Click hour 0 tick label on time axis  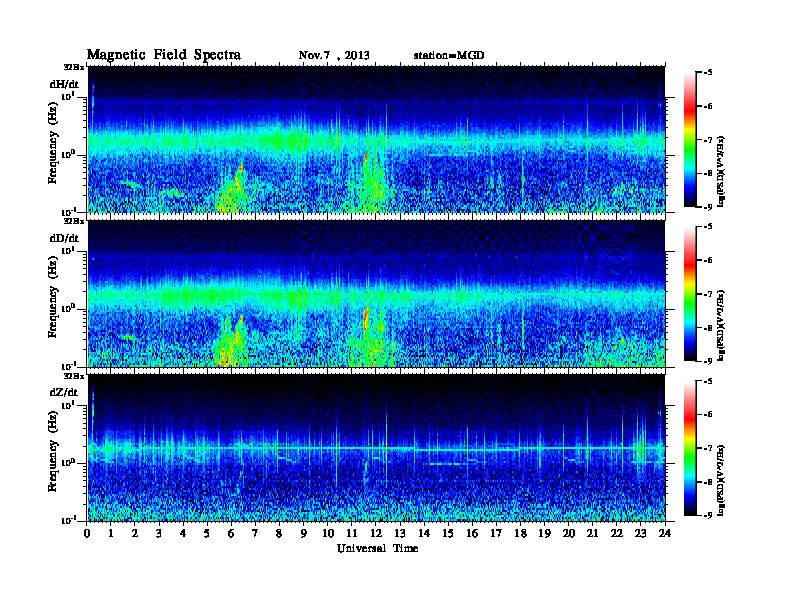click(x=87, y=534)
